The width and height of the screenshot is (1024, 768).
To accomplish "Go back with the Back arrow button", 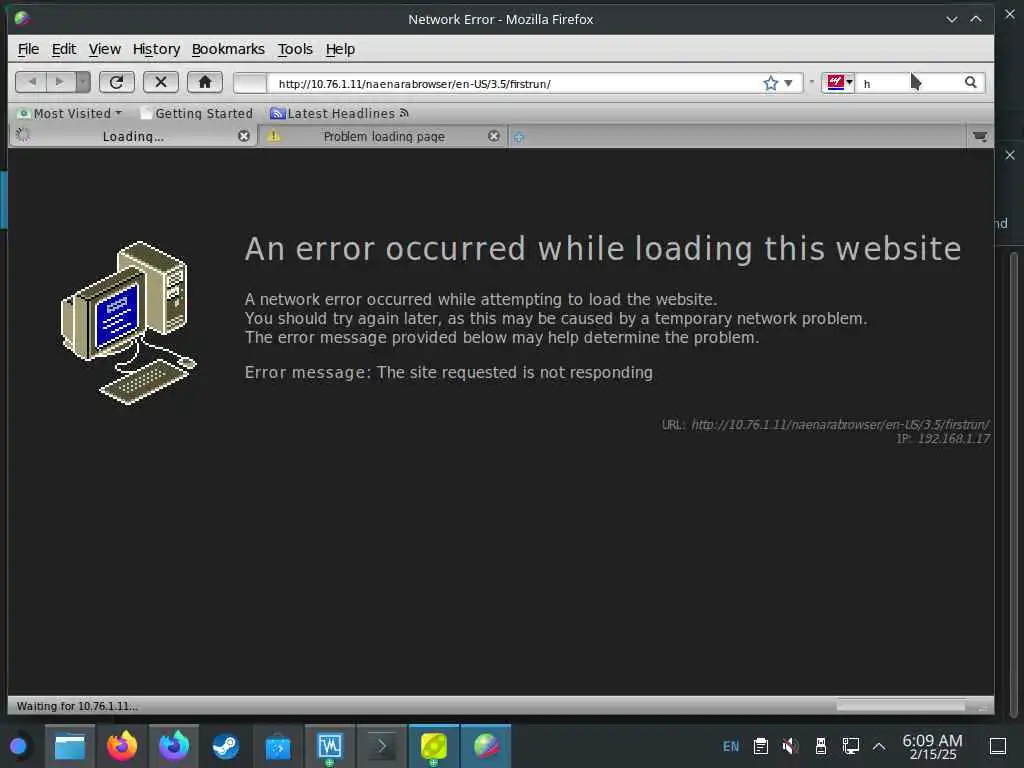I will pyautogui.click(x=31, y=82).
